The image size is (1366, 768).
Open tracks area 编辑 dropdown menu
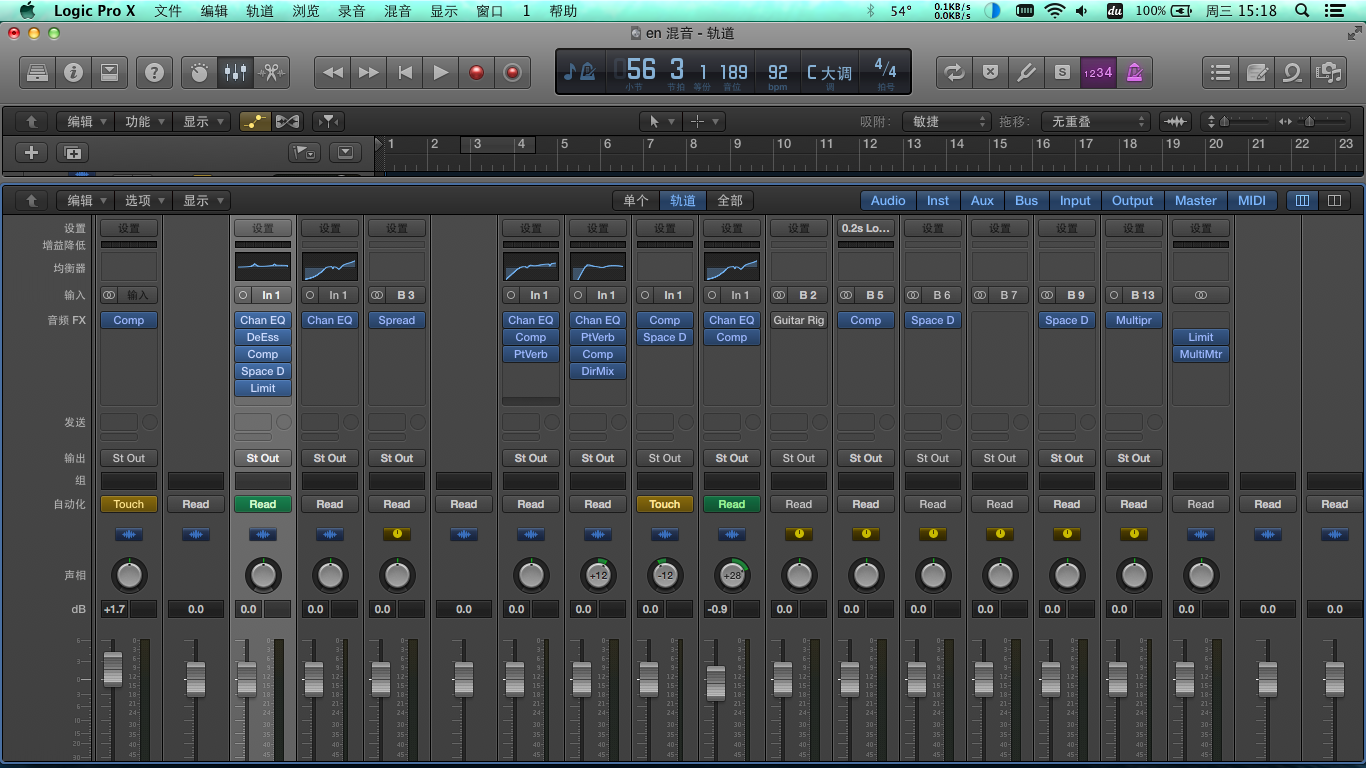84,121
